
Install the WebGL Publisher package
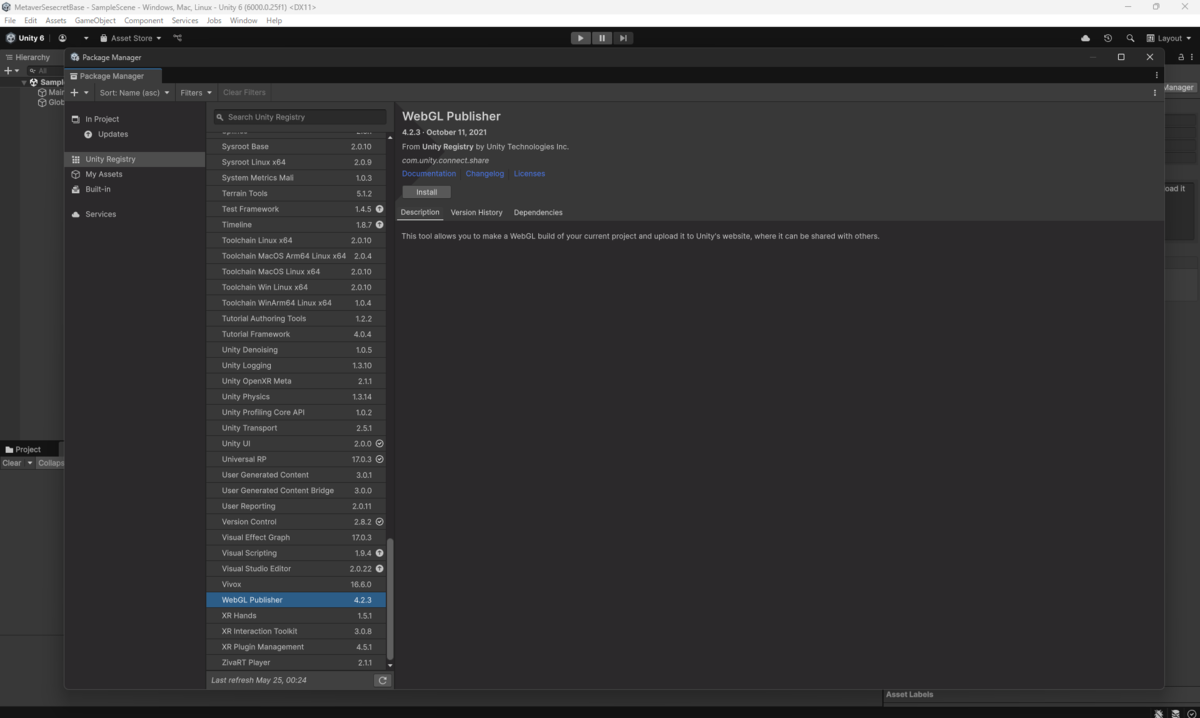coord(426,191)
